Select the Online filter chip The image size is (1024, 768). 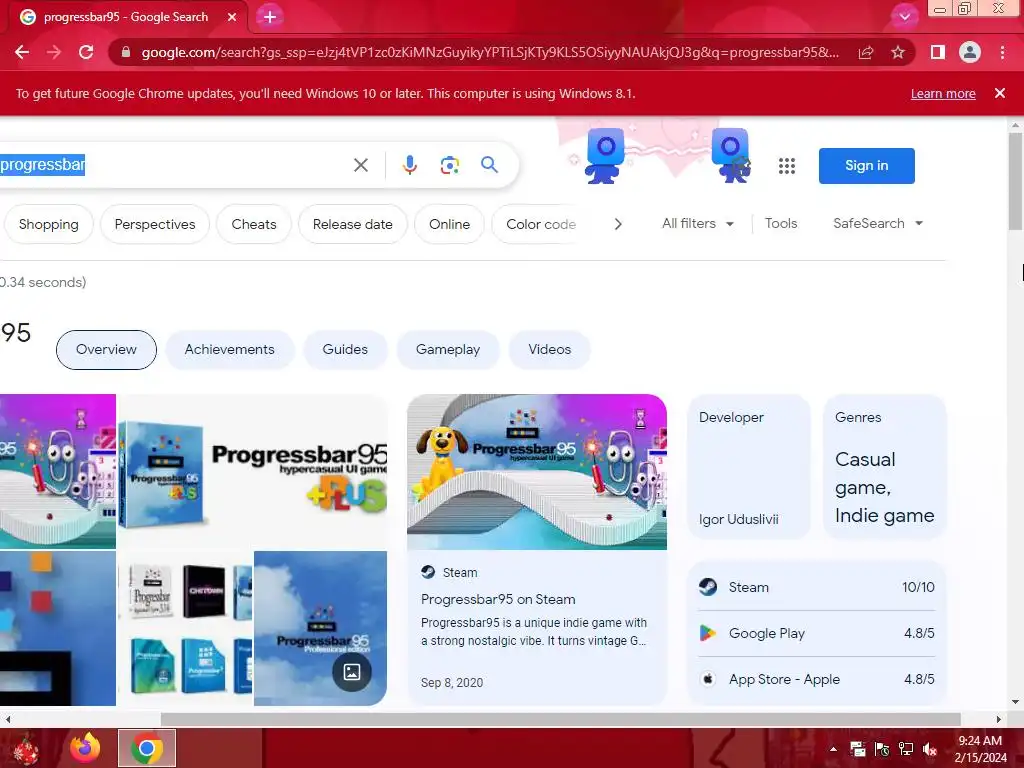point(449,224)
